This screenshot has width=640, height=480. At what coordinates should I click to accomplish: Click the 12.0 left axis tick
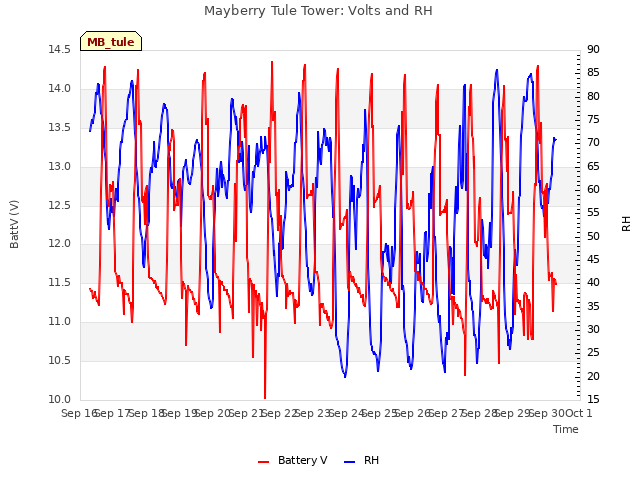pos(60,244)
